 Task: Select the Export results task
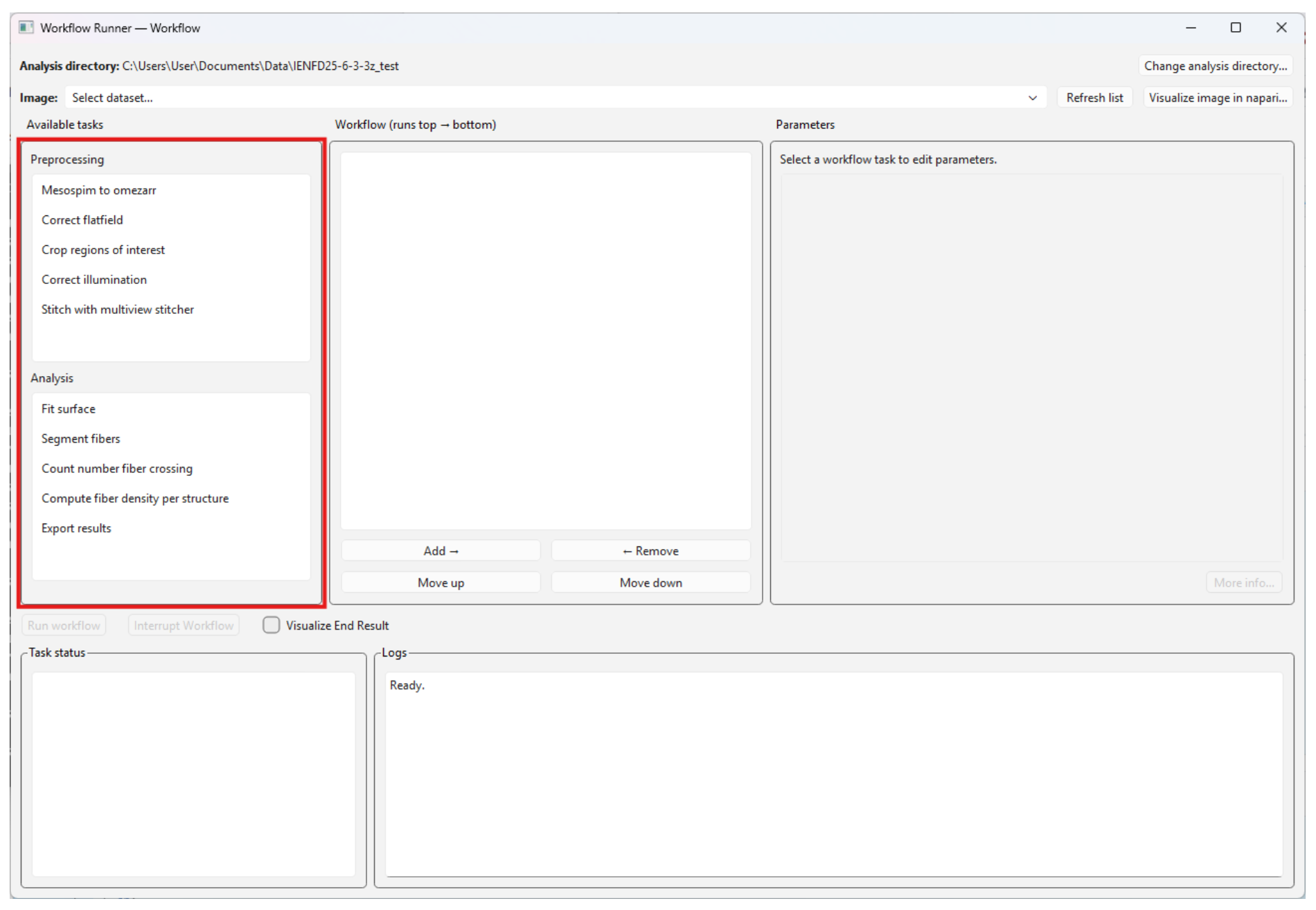point(76,528)
